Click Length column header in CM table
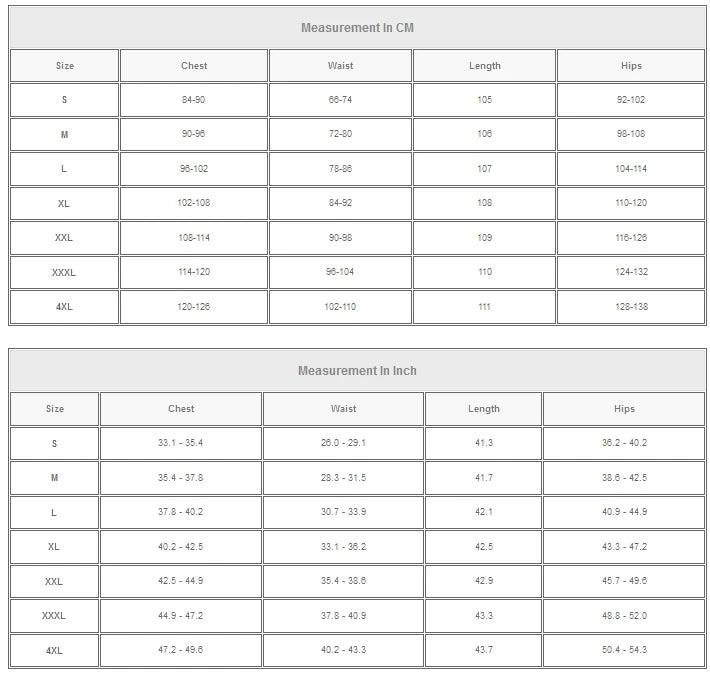 tap(484, 66)
